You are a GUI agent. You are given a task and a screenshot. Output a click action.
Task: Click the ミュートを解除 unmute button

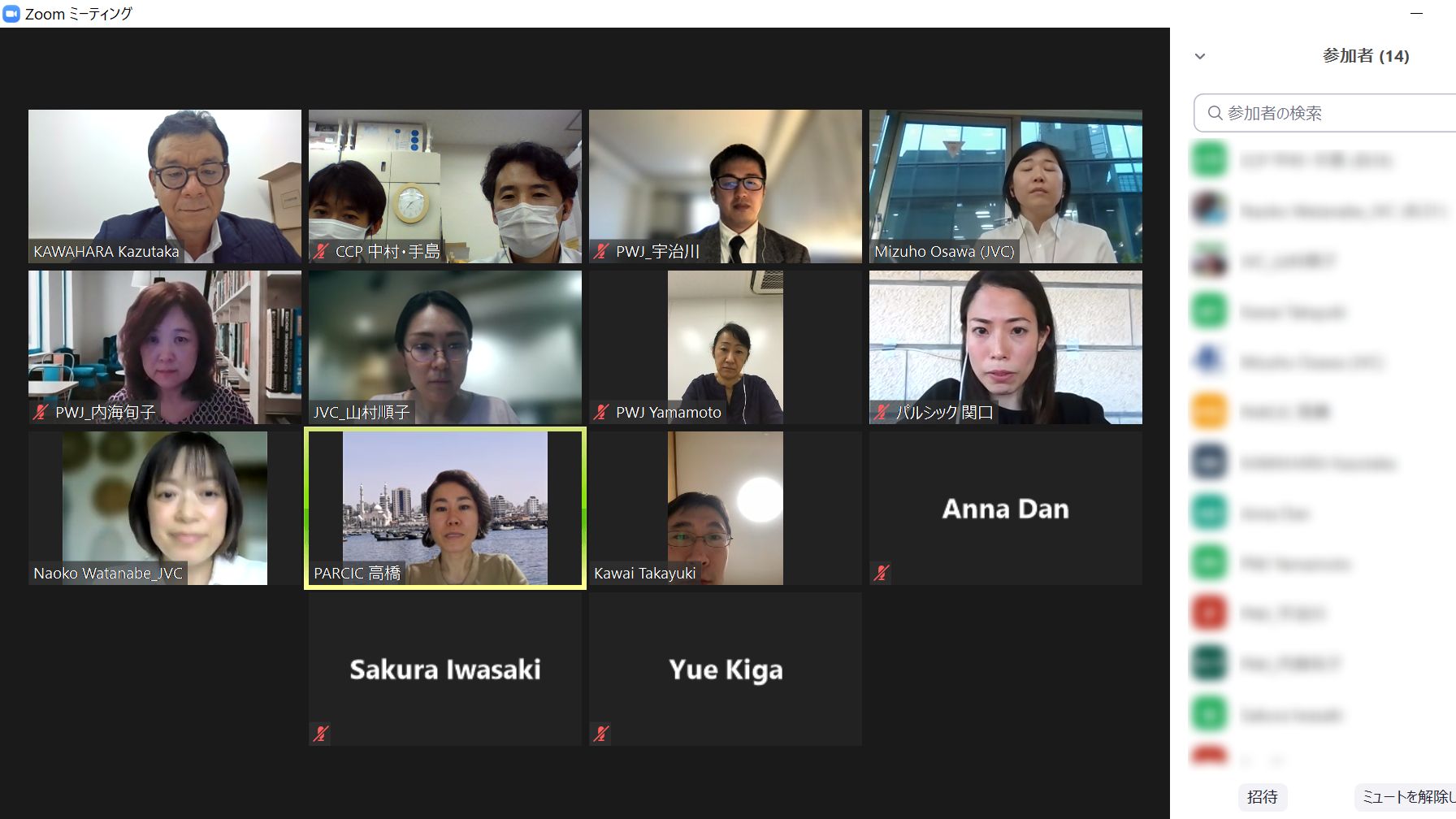[x=1406, y=797]
